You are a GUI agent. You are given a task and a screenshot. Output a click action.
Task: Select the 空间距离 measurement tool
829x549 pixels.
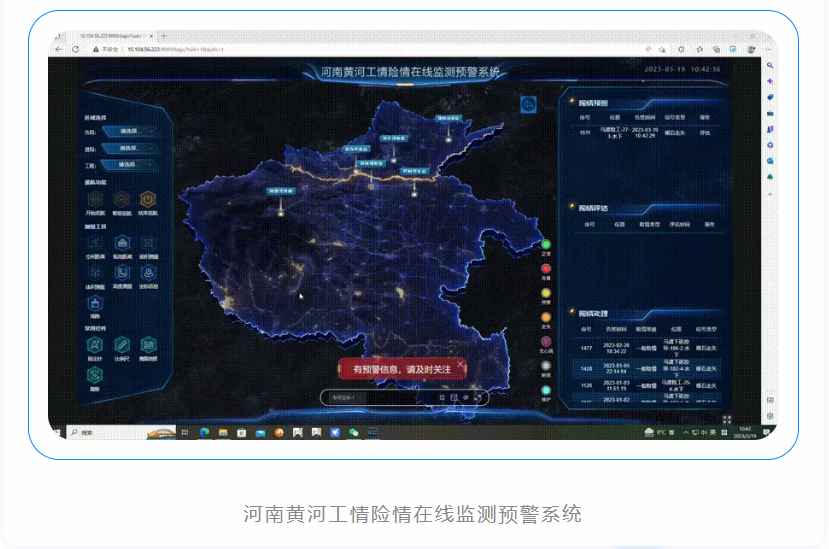coord(95,243)
